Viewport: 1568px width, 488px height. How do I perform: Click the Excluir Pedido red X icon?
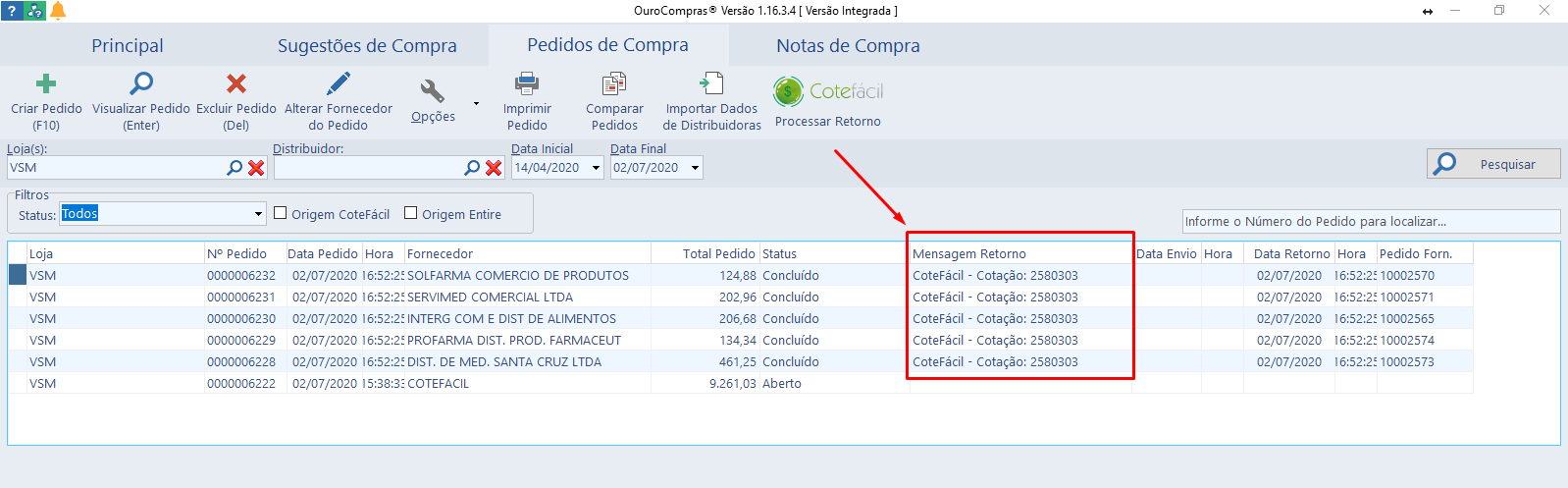235,84
